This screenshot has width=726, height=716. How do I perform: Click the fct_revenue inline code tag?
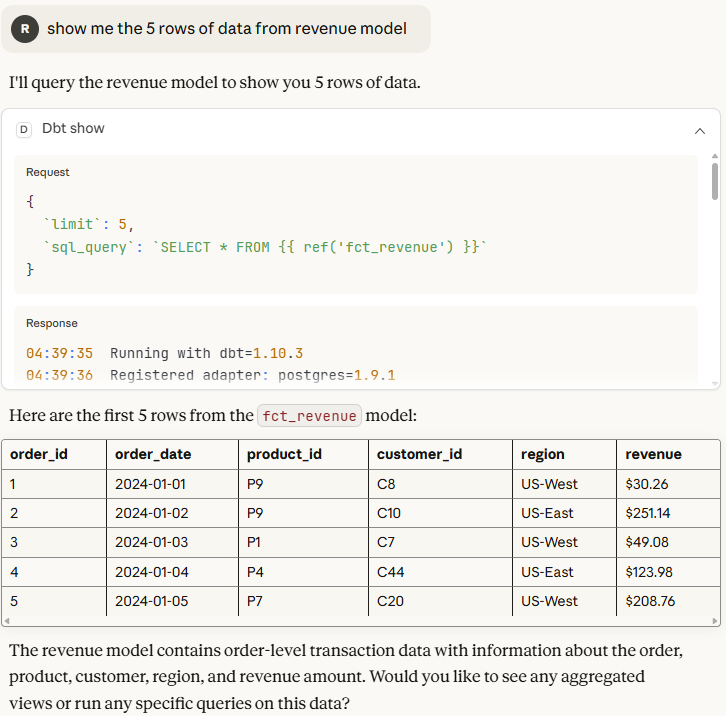tap(310, 416)
